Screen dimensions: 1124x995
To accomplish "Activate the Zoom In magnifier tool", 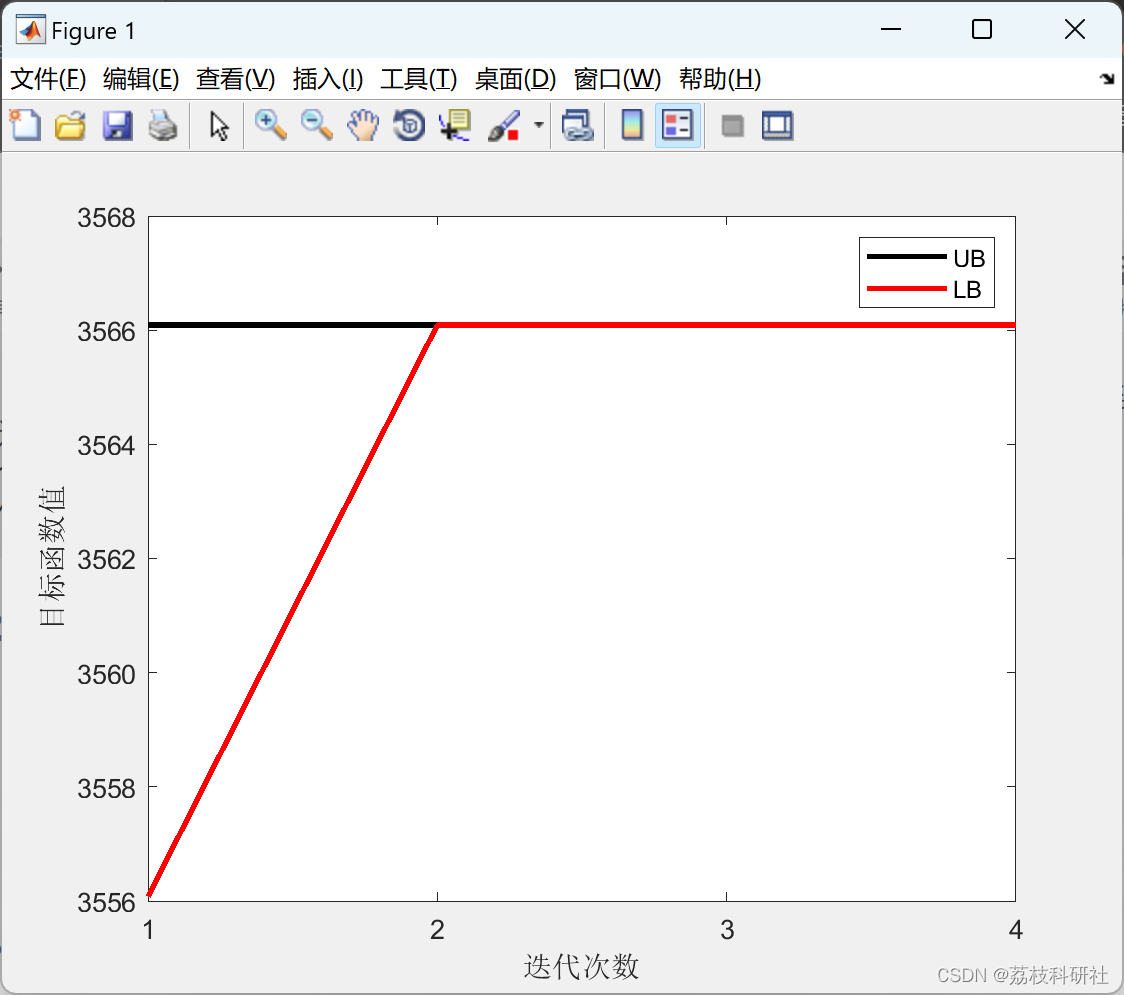I will (270, 125).
